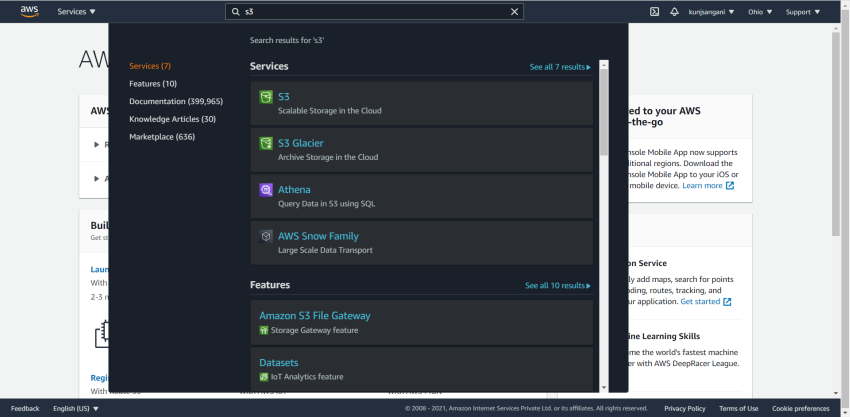The width and height of the screenshot is (850, 417).
Task: Click the Get started link
Action: coord(700,301)
